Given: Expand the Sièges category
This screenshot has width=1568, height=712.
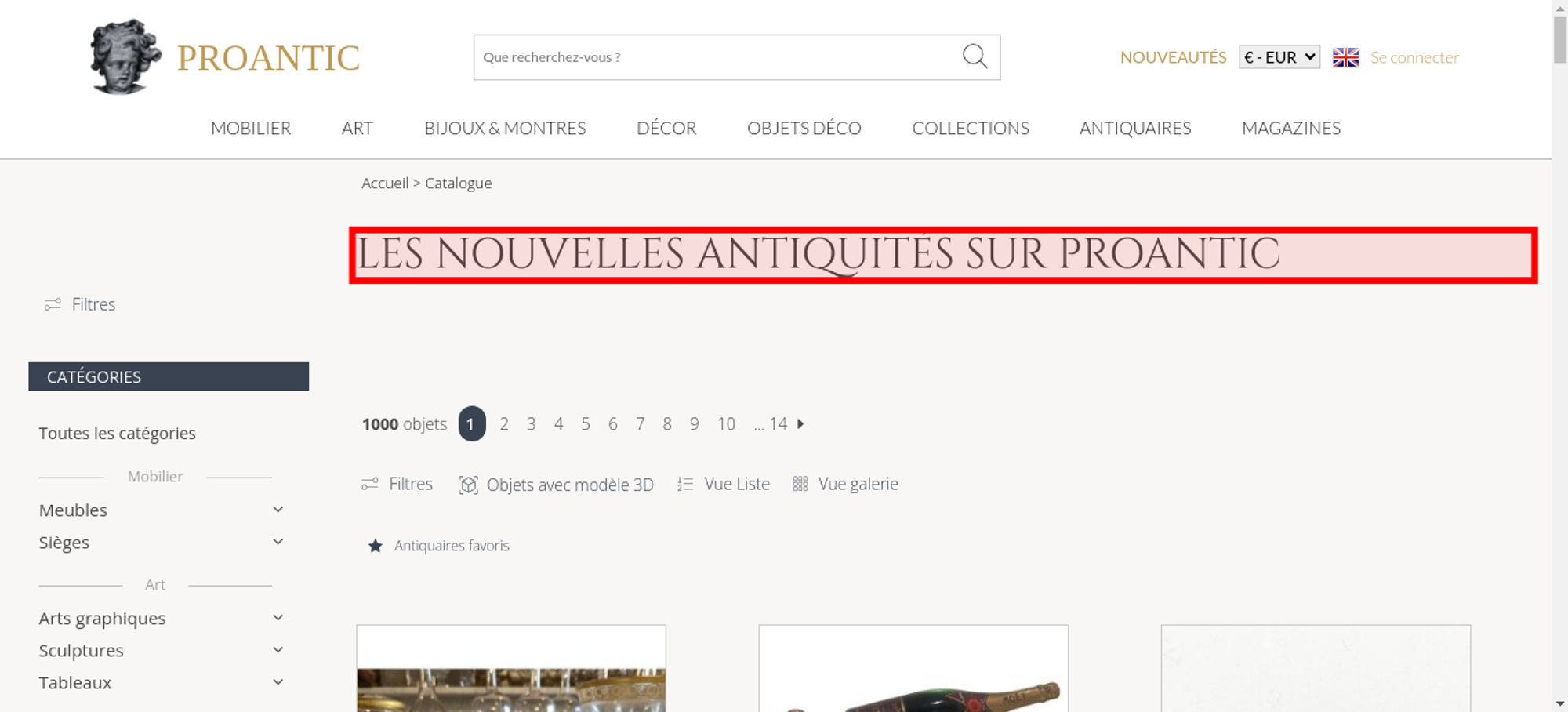Looking at the screenshot, I should click(x=278, y=542).
